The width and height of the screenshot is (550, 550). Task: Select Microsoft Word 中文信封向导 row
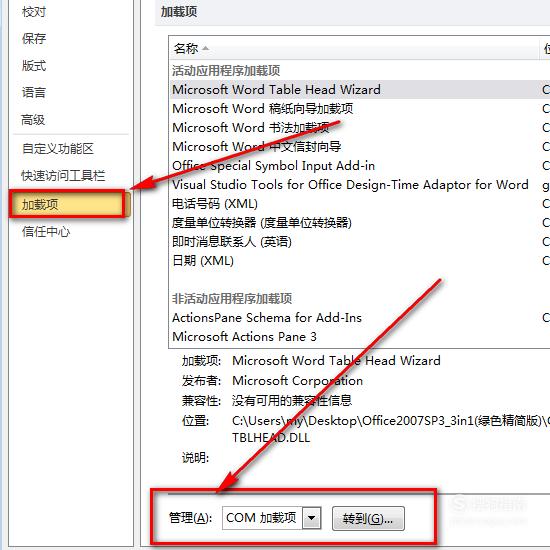pos(360,147)
